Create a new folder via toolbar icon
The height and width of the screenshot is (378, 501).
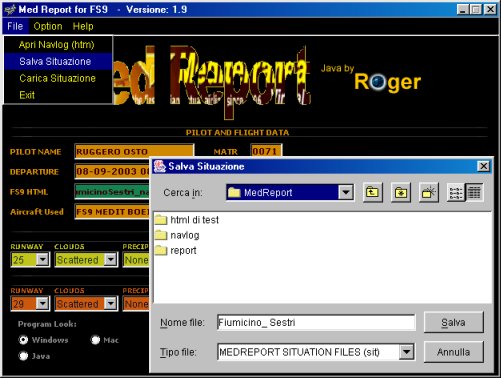(428, 192)
